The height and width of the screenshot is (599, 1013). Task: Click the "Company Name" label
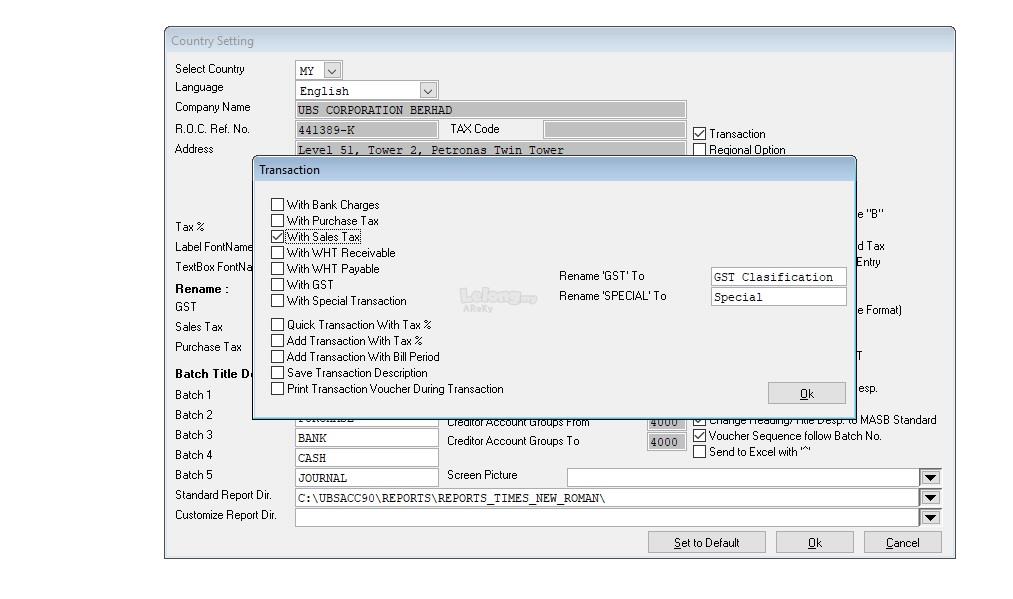tap(213, 107)
